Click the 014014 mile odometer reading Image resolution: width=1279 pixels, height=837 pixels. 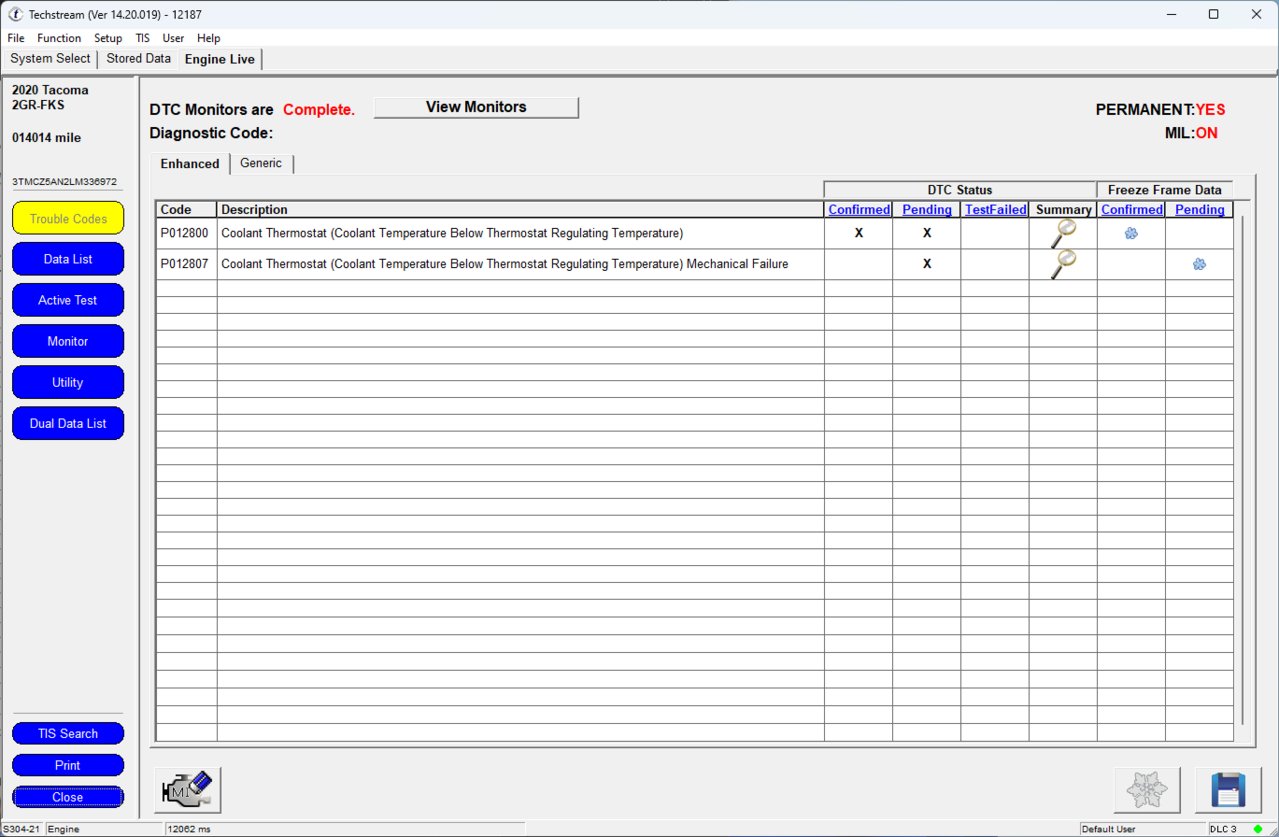pyautogui.click(x=47, y=137)
